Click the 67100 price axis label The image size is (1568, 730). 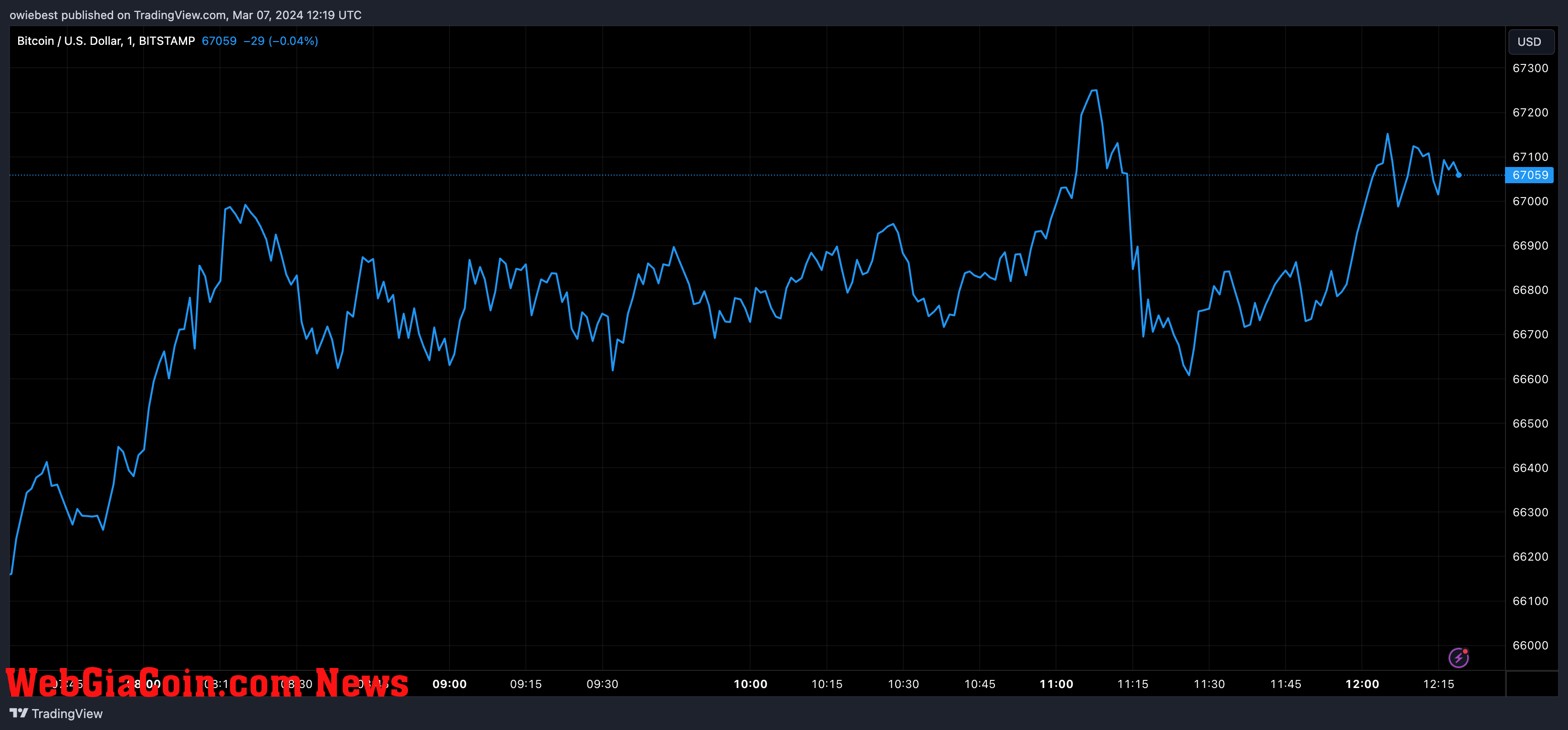coord(1530,157)
